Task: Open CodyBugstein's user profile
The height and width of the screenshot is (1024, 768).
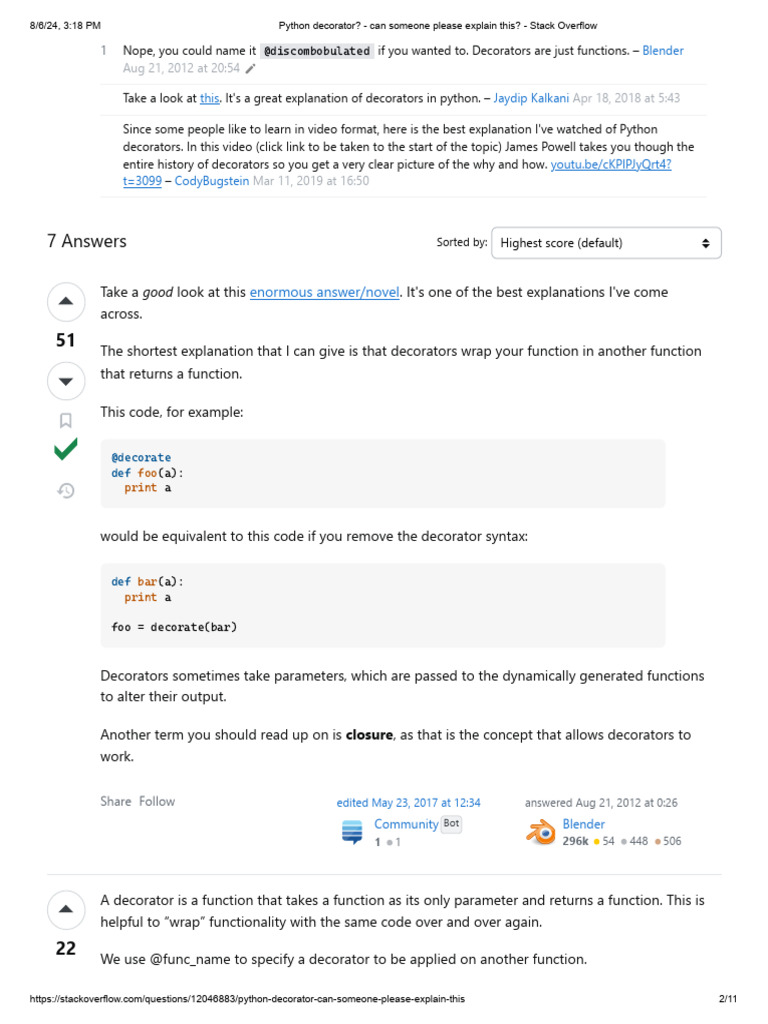Action: click(212, 181)
